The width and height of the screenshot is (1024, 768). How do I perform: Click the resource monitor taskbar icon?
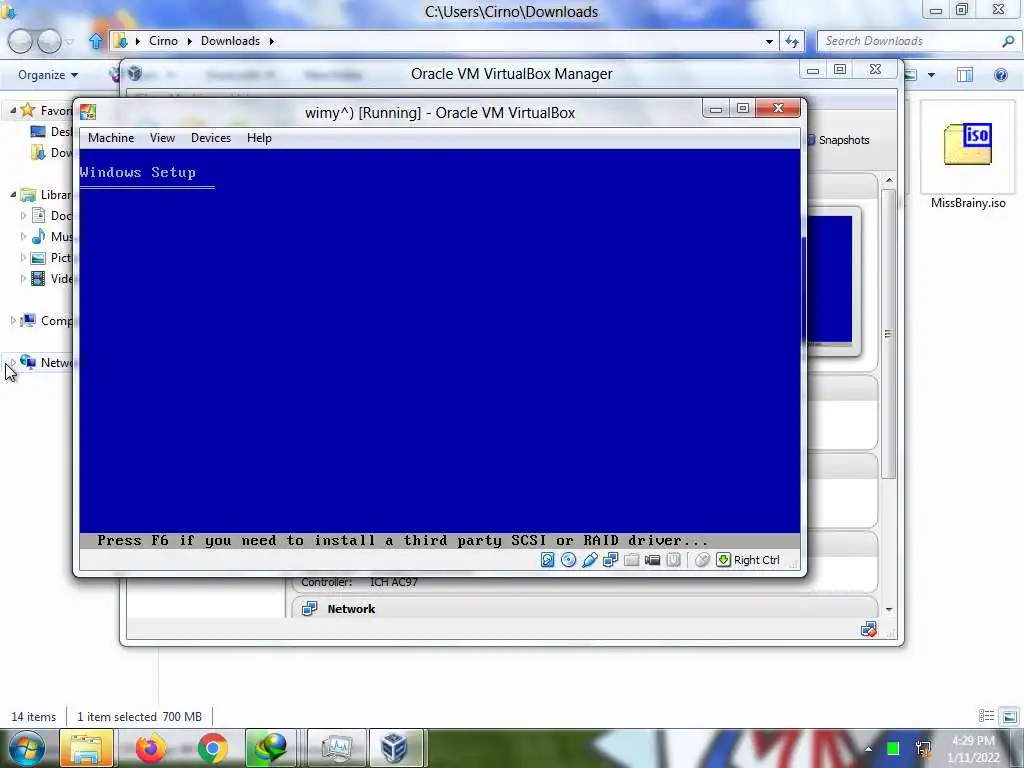[x=337, y=748]
